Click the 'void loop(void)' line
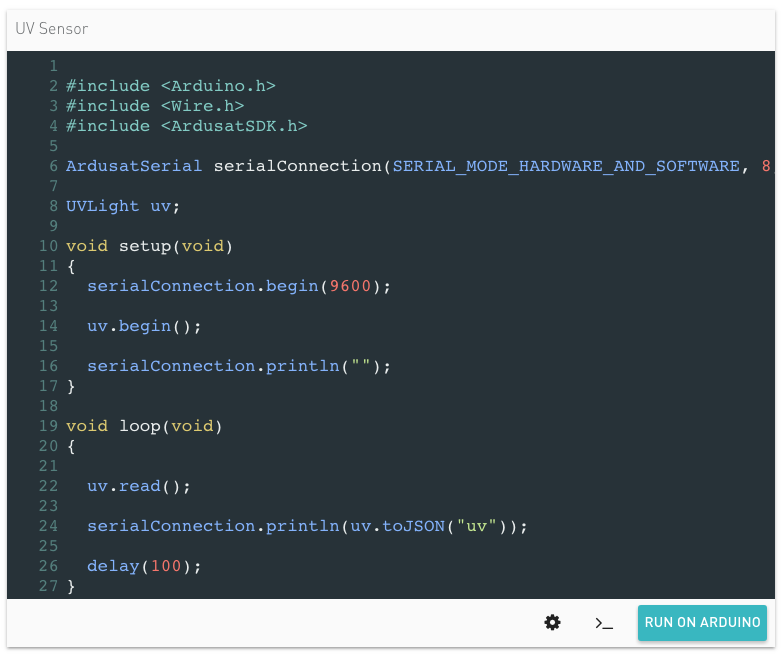Screen dimensions: 783x657 pos(144,426)
